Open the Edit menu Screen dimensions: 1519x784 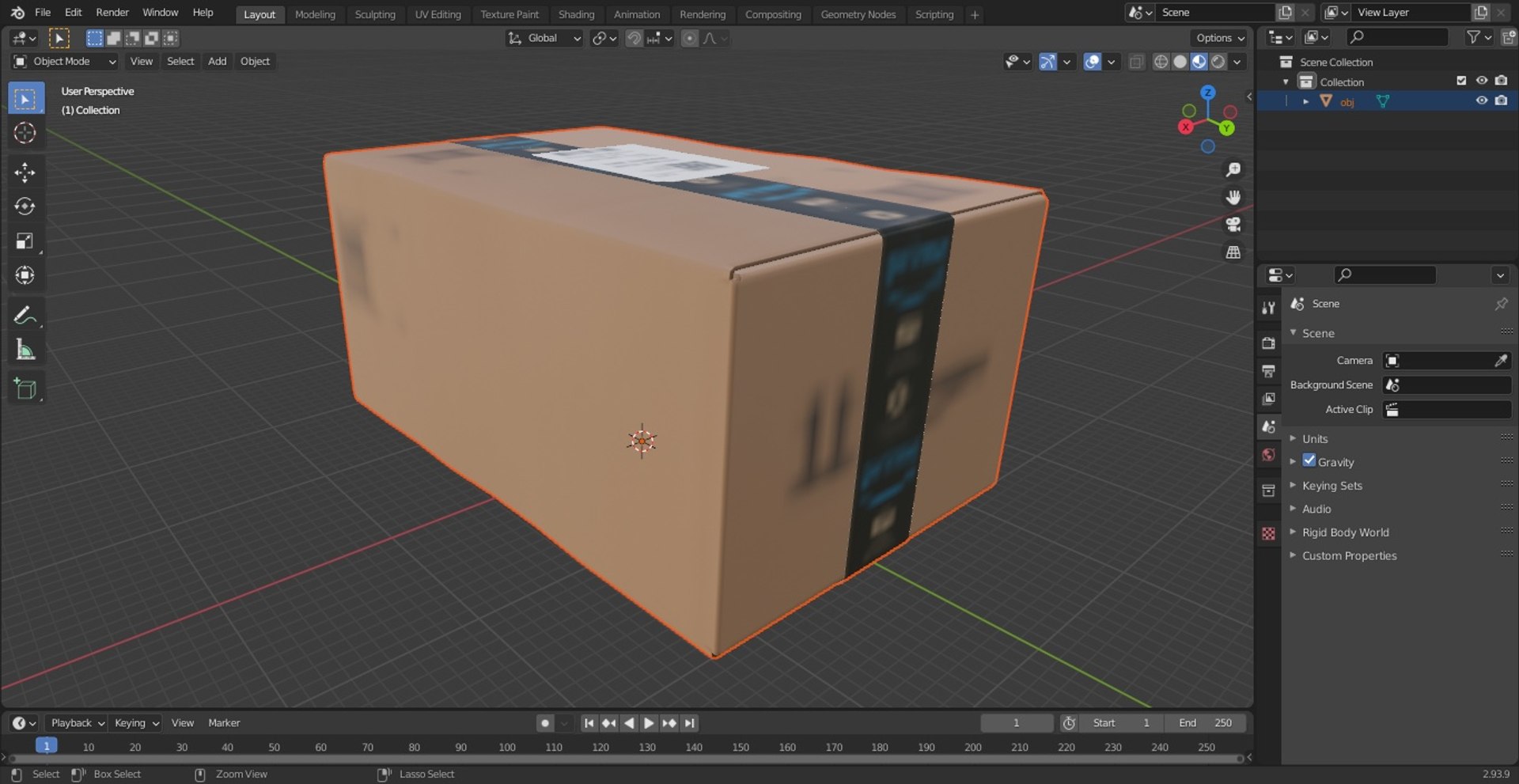point(73,13)
